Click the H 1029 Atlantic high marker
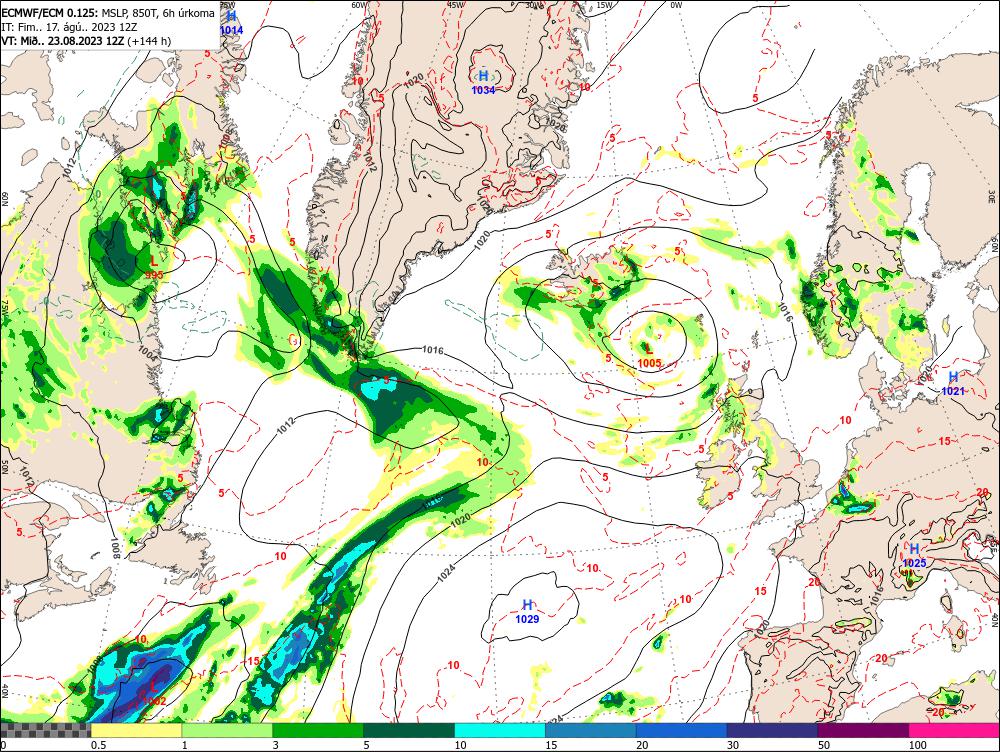 (527, 611)
